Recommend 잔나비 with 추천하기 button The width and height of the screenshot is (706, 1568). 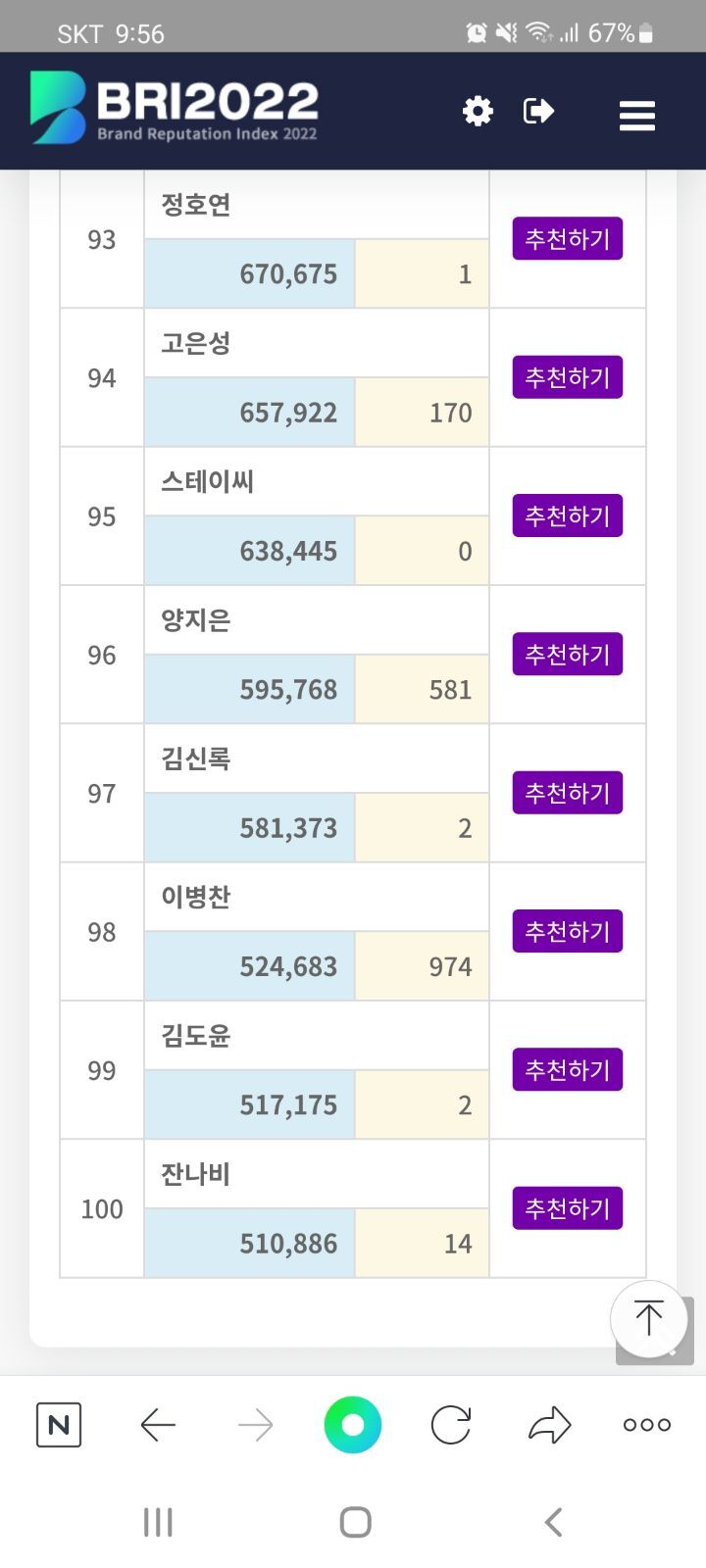click(568, 1208)
